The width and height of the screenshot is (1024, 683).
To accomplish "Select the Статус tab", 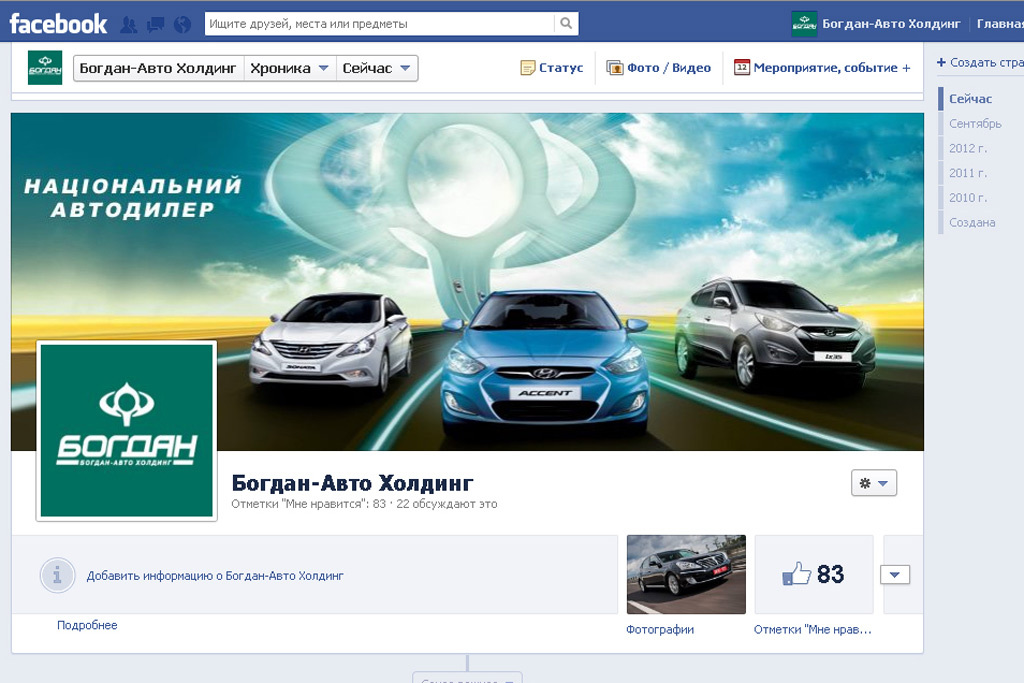I will [x=552, y=68].
